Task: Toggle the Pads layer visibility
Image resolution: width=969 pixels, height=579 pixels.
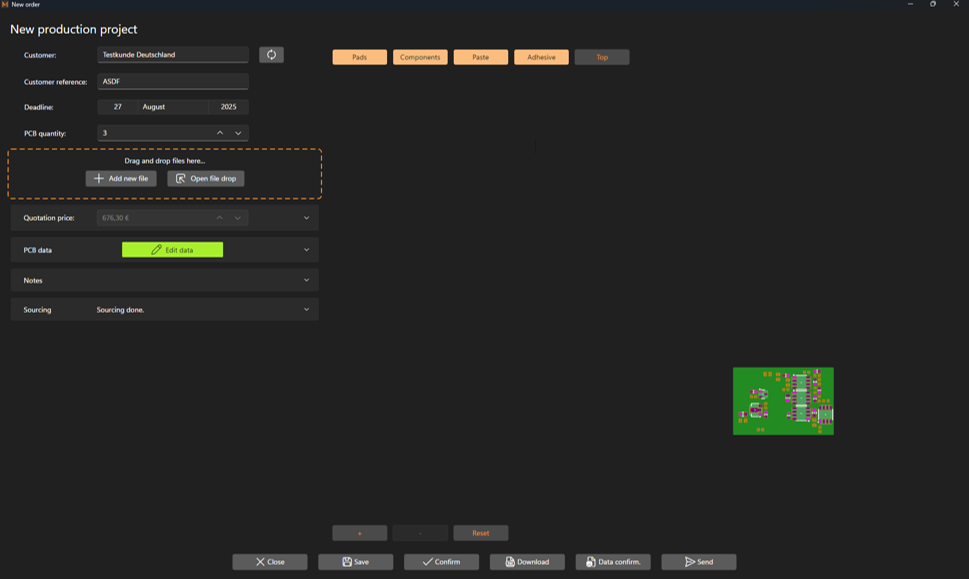Action: 359,57
